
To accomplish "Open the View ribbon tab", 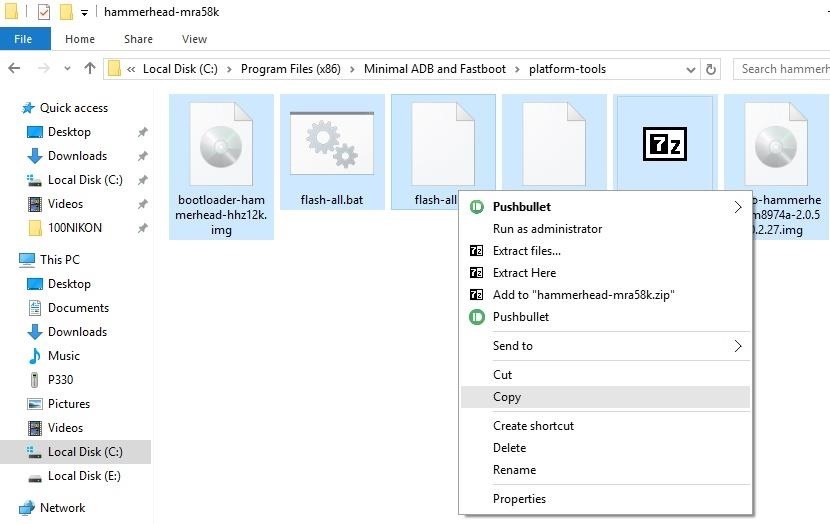I will tap(194, 39).
